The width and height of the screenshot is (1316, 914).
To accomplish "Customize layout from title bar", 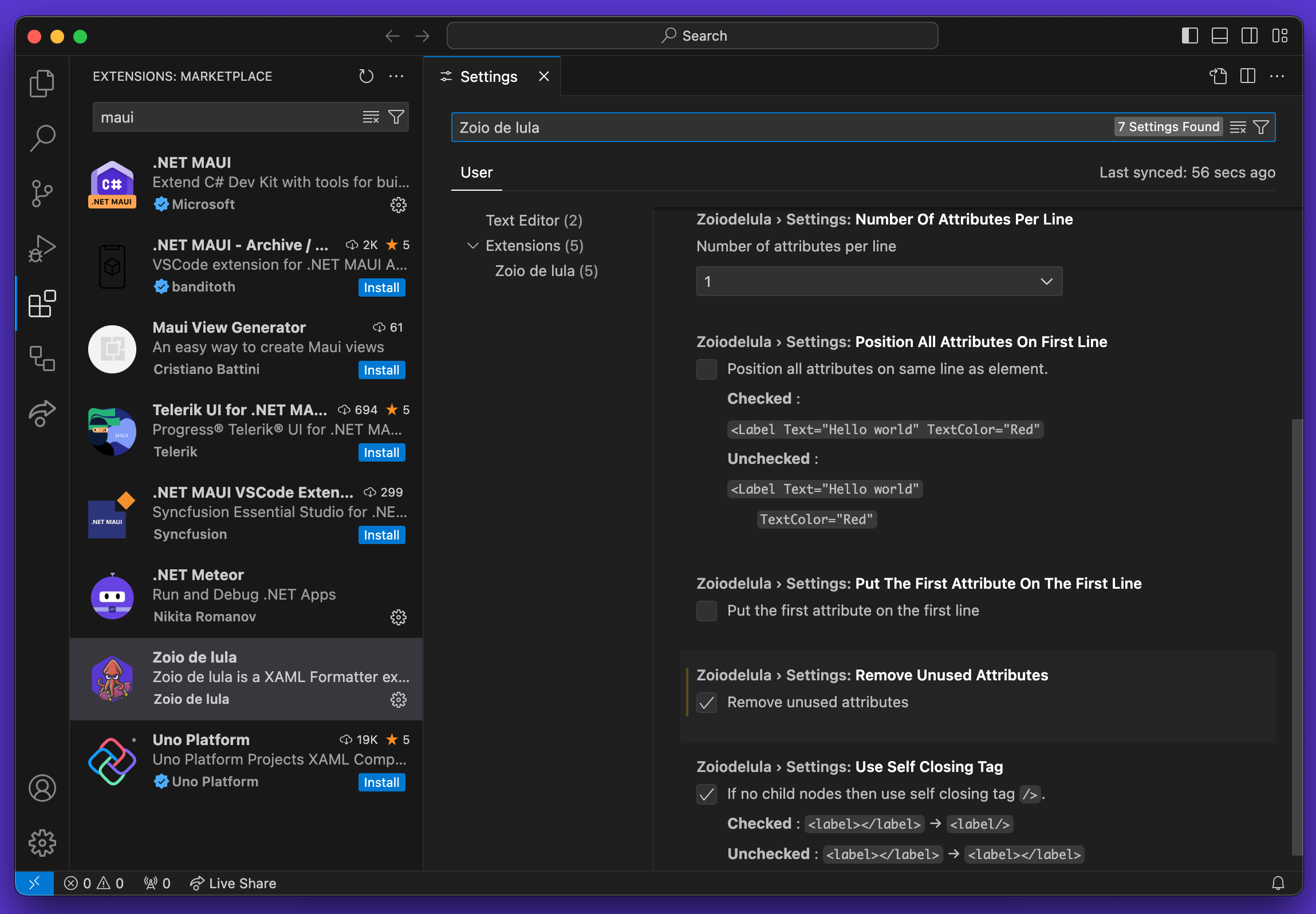I will 1280,36.
